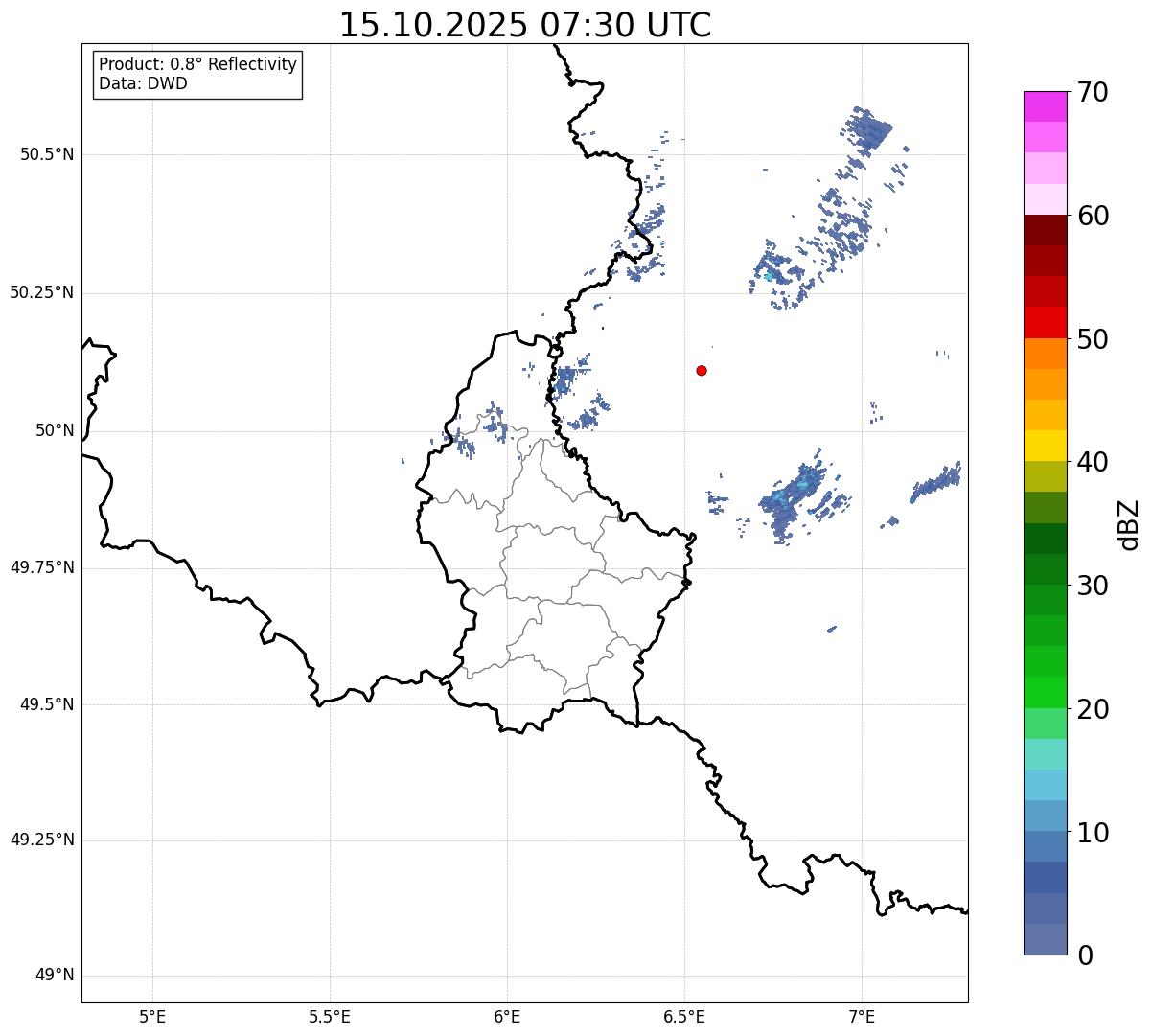
Task: Click the colorbar tick label 70
Action: pos(1093,92)
